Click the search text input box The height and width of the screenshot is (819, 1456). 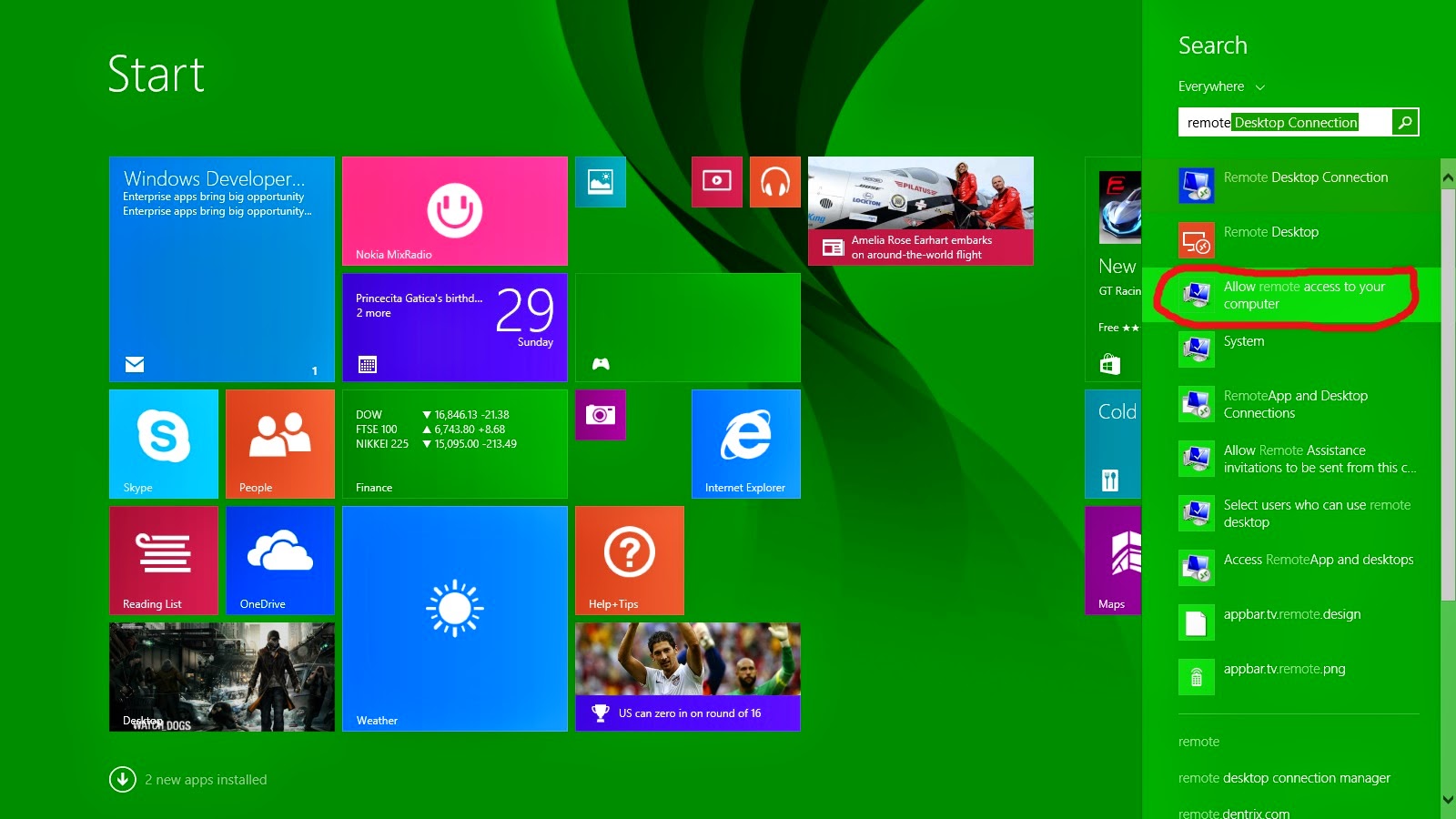coord(1284,122)
